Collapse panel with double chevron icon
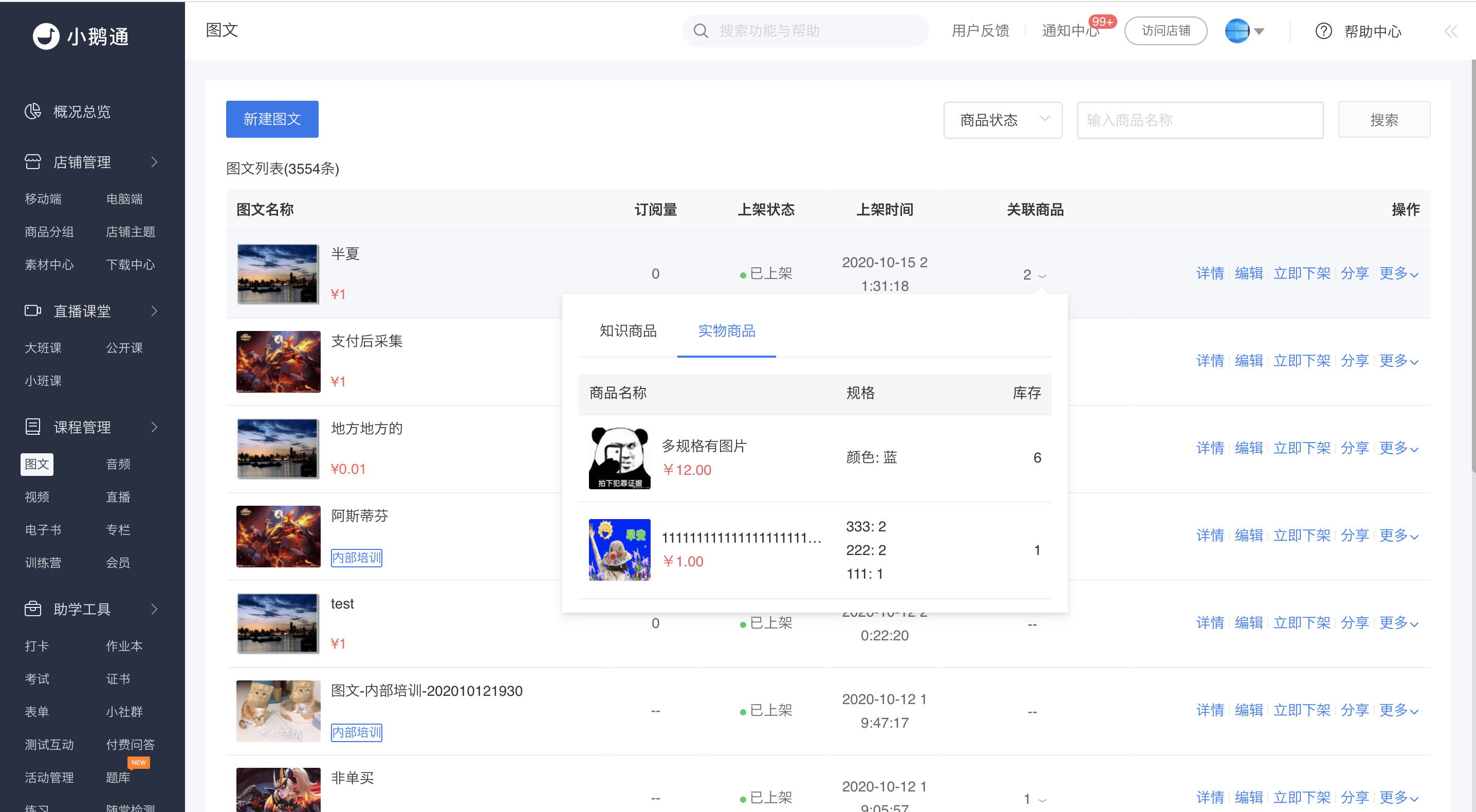This screenshot has height=812, width=1476. point(1450,31)
